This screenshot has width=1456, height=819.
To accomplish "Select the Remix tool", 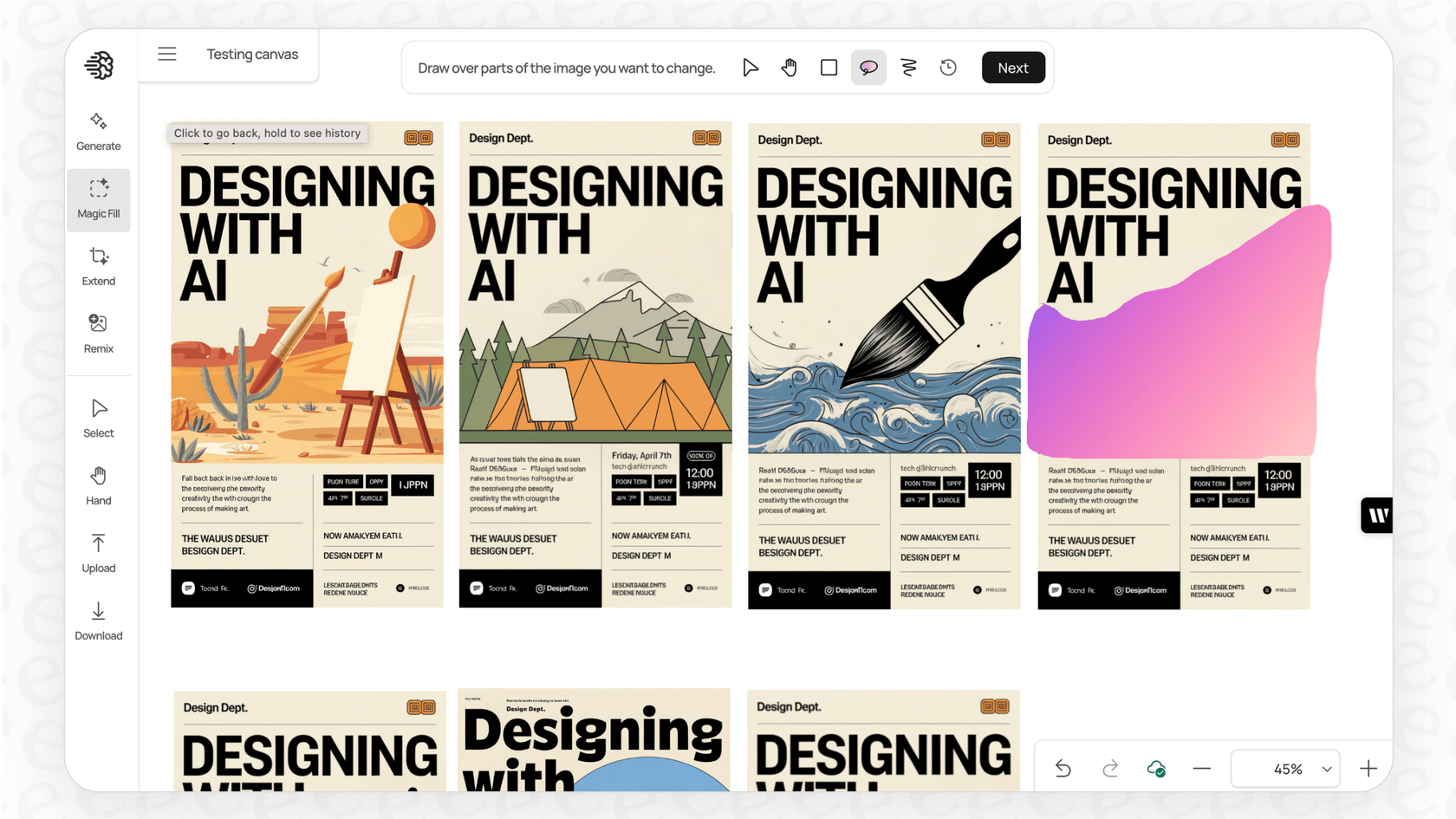I will coord(98,335).
